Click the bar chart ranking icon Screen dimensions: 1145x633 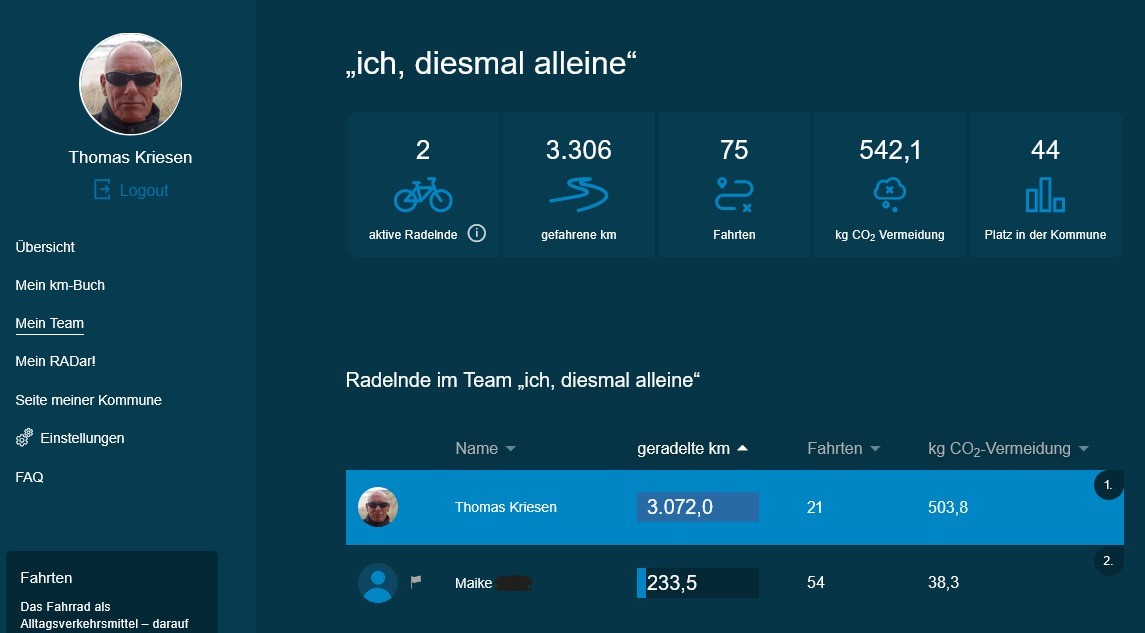pos(1045,194)
